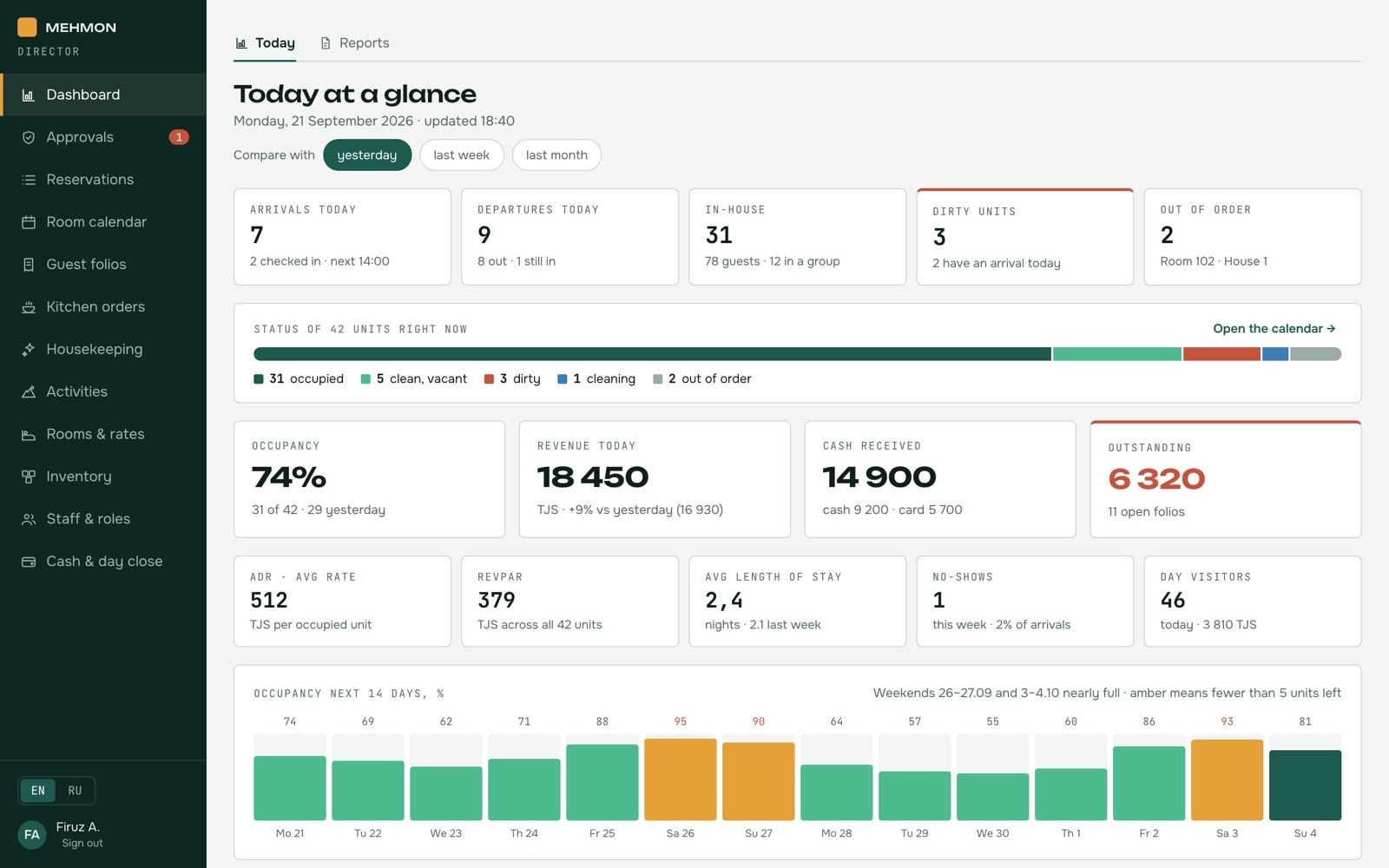The image size is (1389, 868).
Task: Click "cash 9 200 · card 5 700" text
Action: pyautogui.click(x=892, y=510)
